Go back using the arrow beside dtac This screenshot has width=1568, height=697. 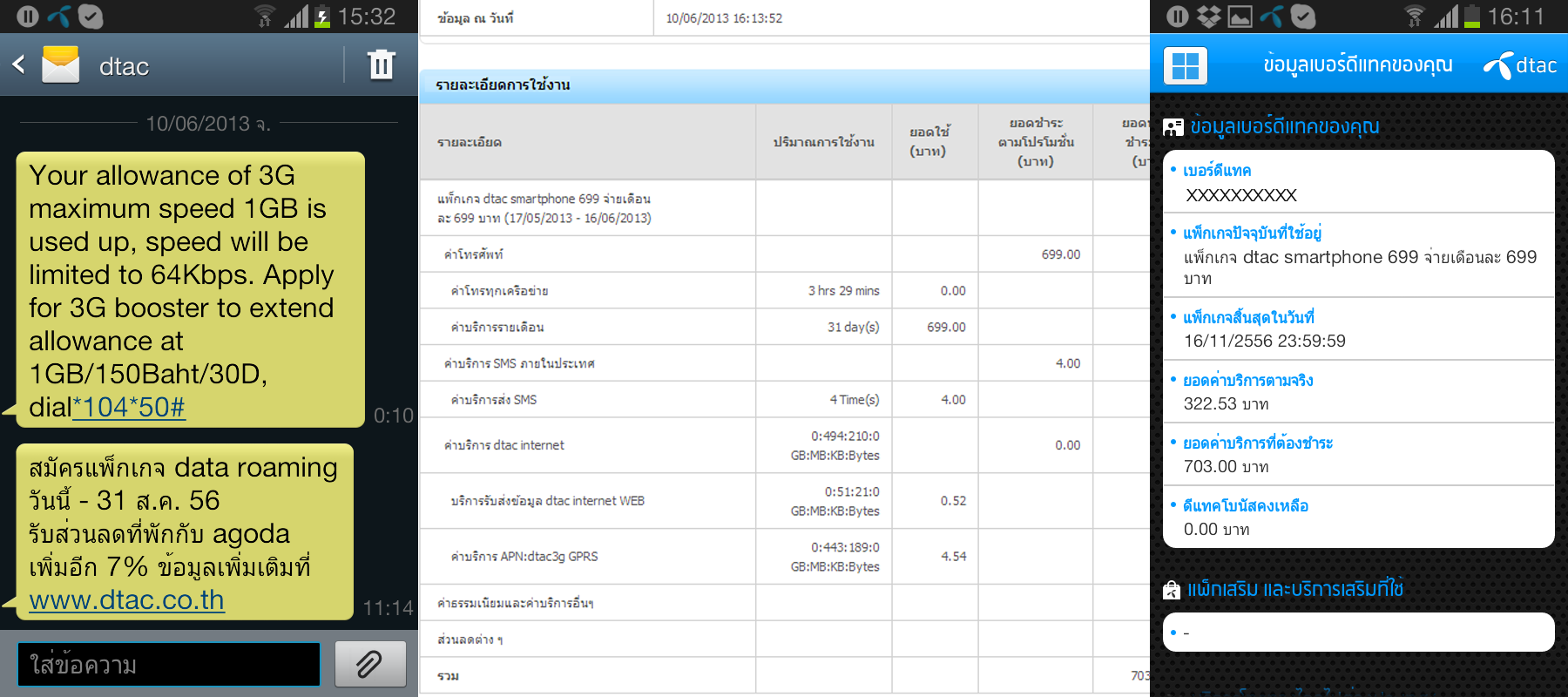point(18,64)
